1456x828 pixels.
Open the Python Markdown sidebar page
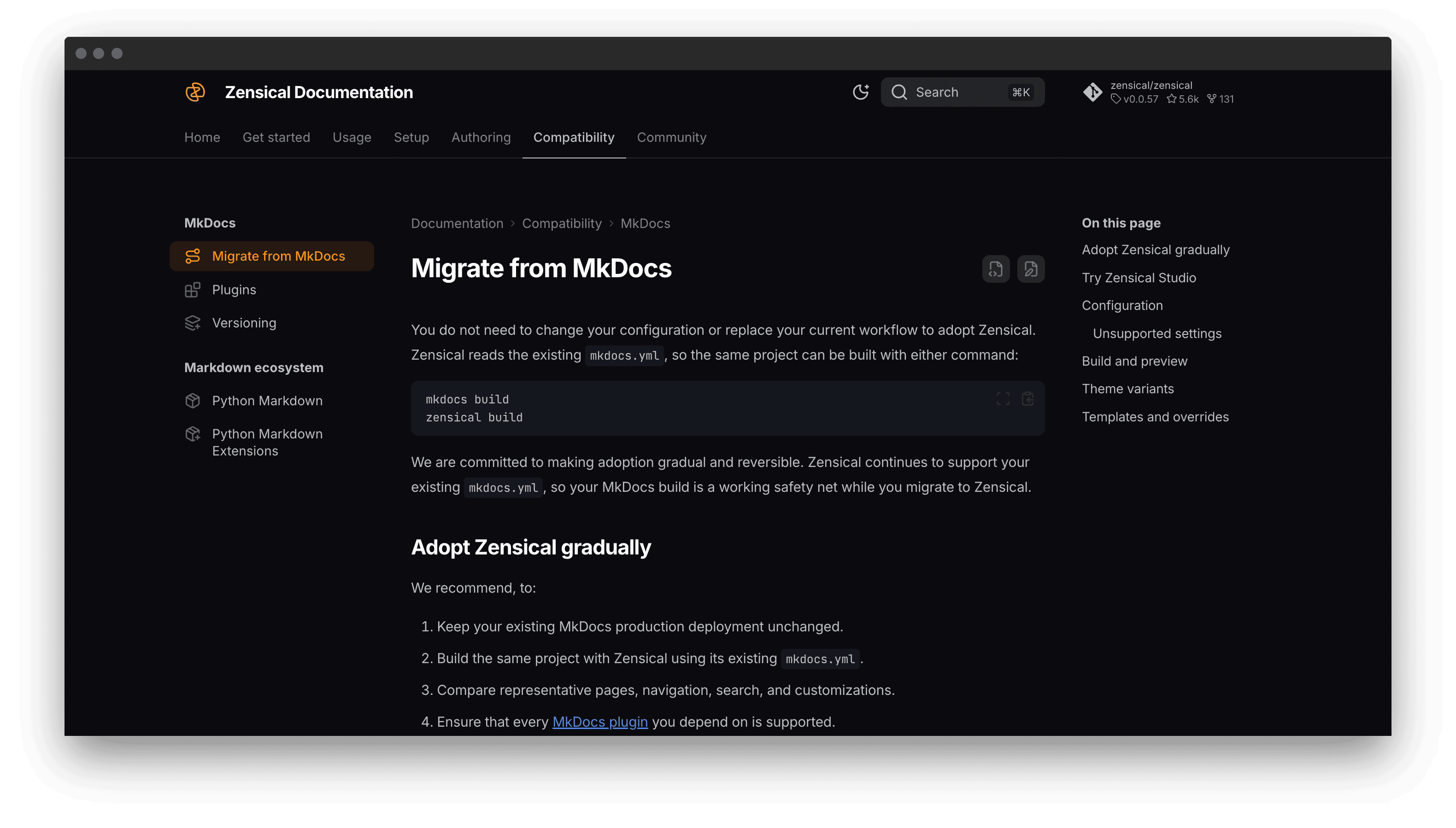point(267,401)
